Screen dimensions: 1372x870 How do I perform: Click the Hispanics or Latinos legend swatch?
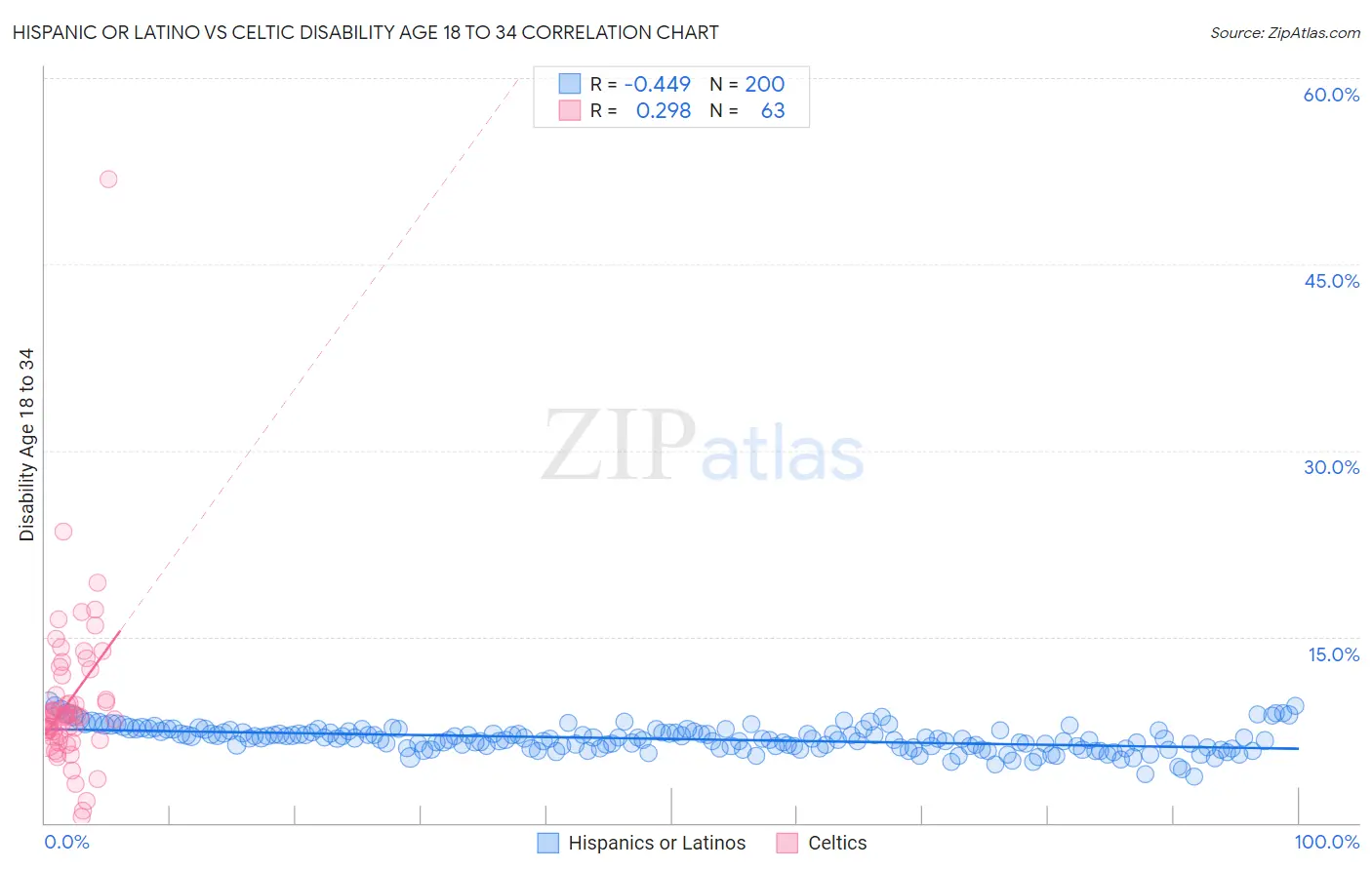(548, 843)
